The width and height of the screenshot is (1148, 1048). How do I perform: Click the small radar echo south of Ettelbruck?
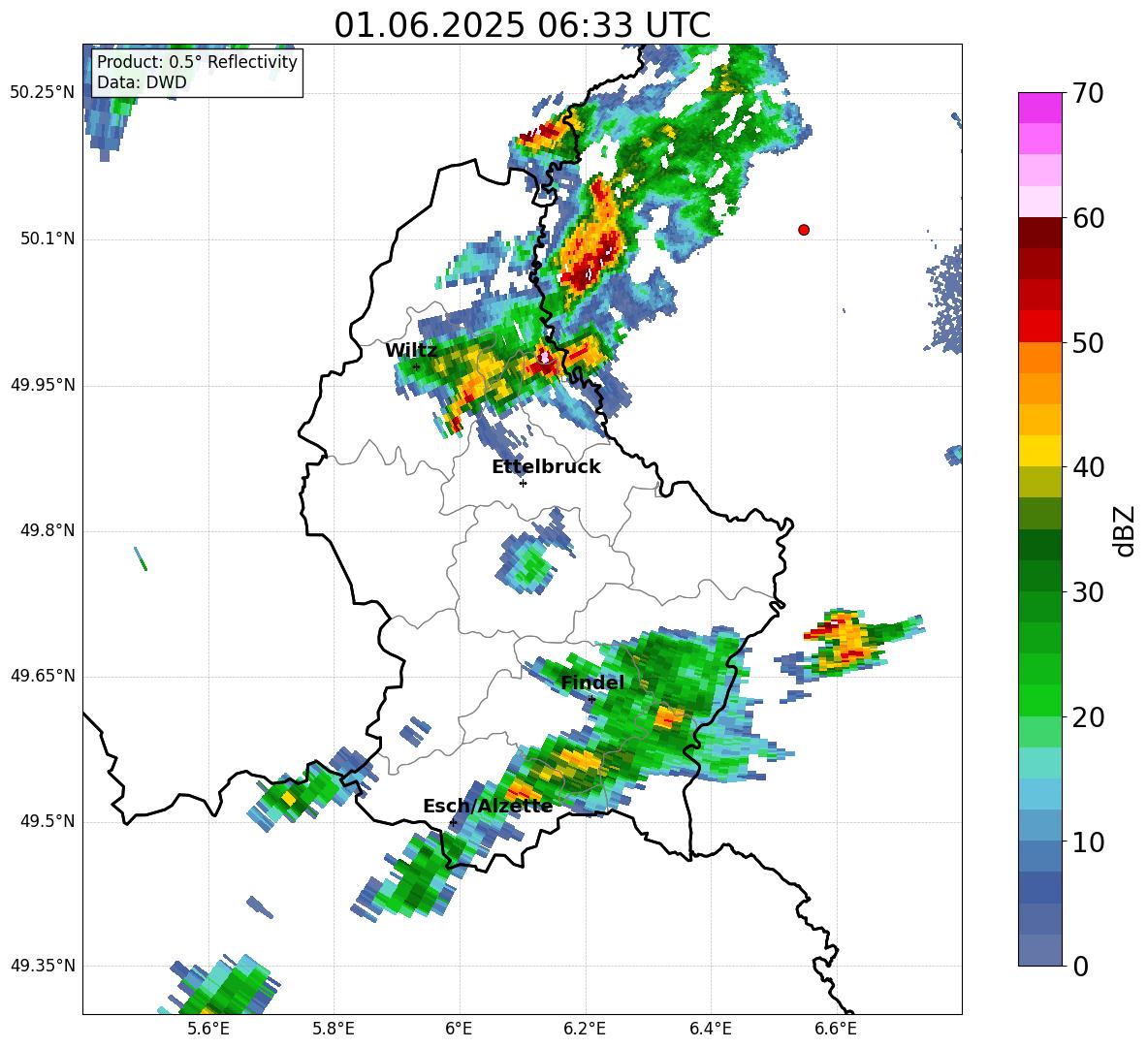530,562
